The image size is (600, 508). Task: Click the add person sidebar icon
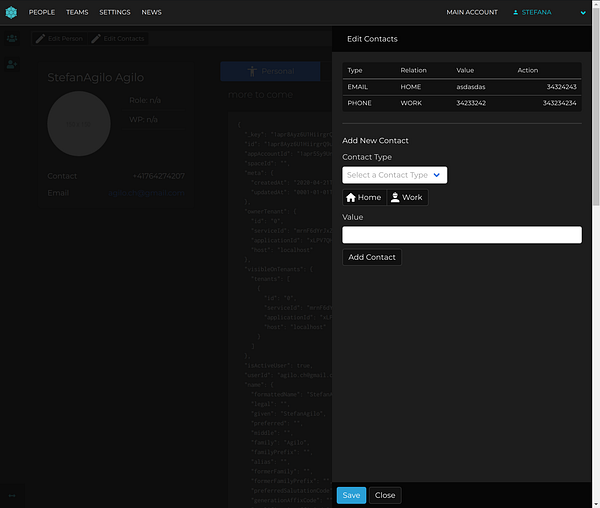[11, 64]
